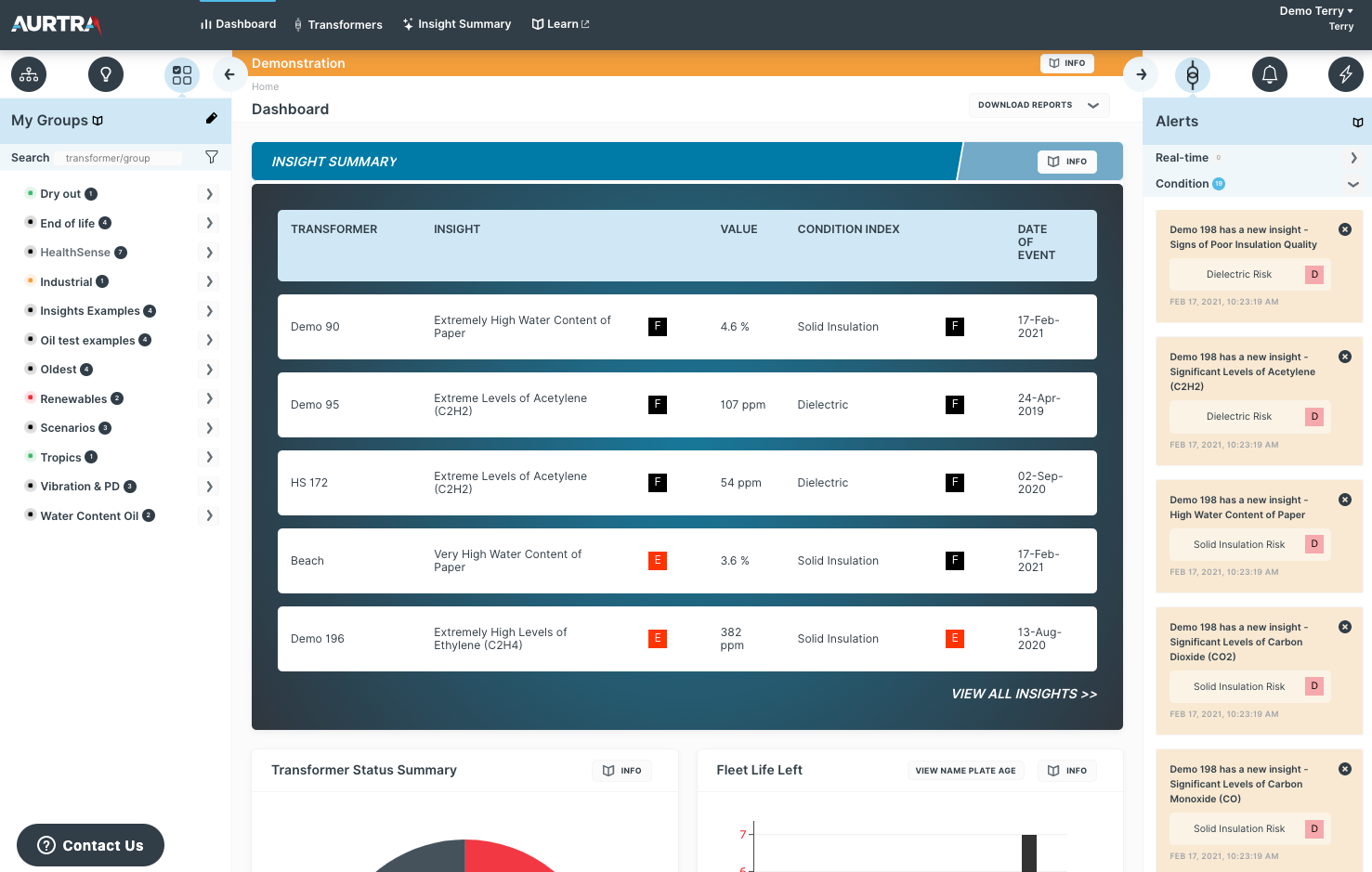Click the AURTRA logo

click(57, 24)
